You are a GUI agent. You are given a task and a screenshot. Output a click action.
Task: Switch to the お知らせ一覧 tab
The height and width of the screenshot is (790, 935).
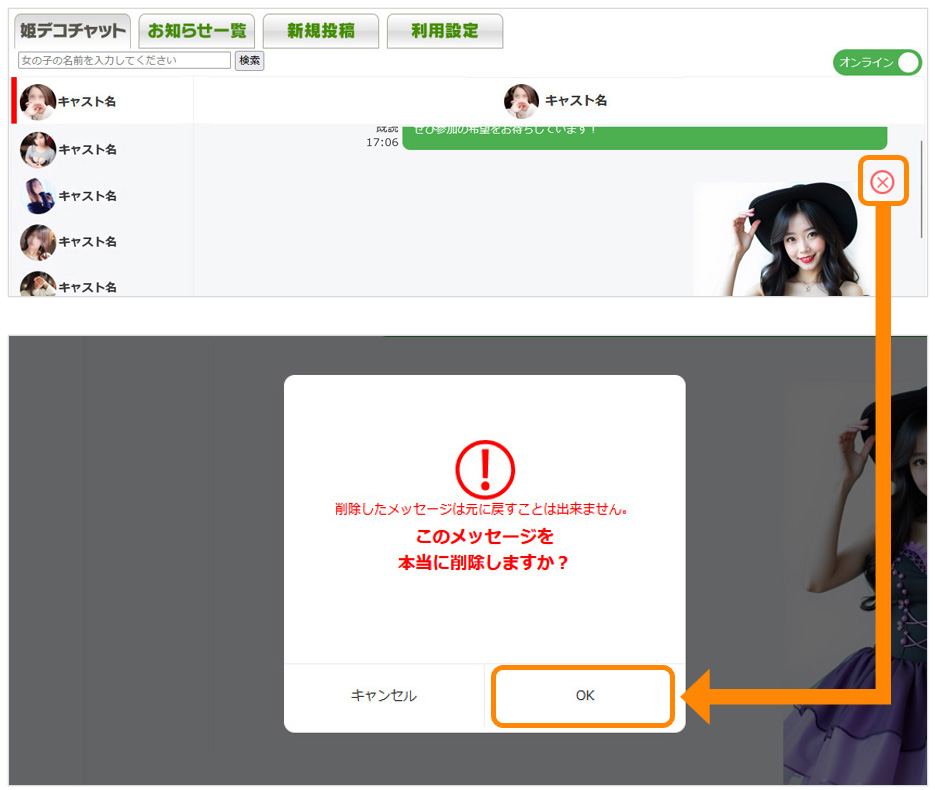[x=197, y=31]
